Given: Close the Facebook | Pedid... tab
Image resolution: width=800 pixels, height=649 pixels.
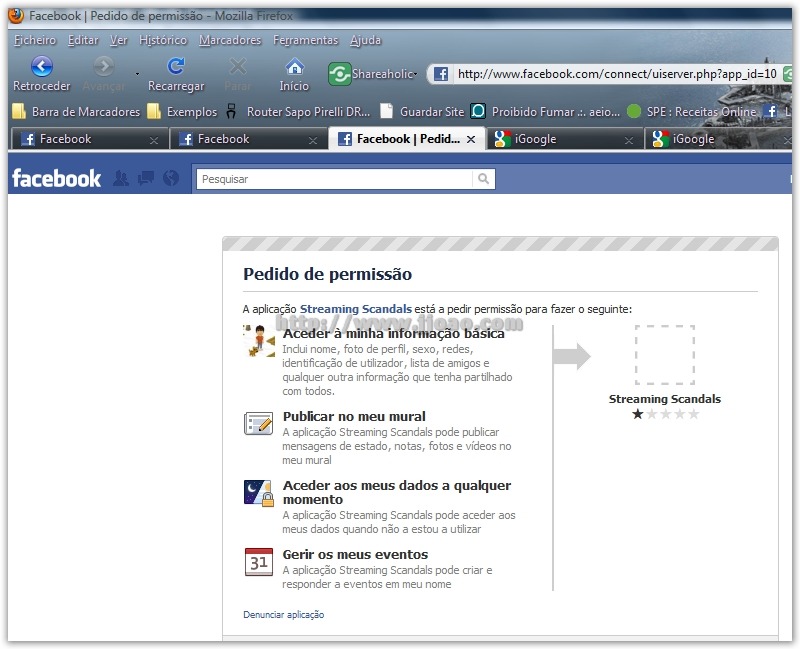Looking at the screenshot, I should click(471, 139).
